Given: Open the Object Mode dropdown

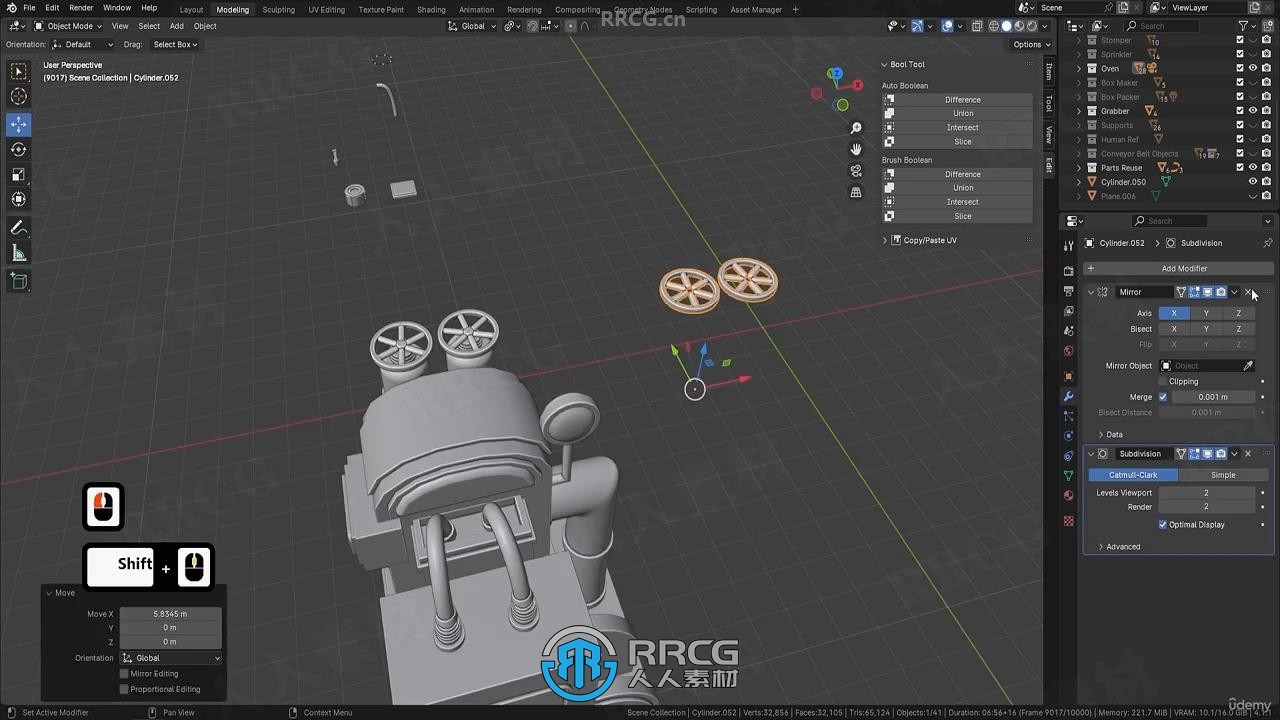Looking at the screenshot, I should tap(68, 26).
